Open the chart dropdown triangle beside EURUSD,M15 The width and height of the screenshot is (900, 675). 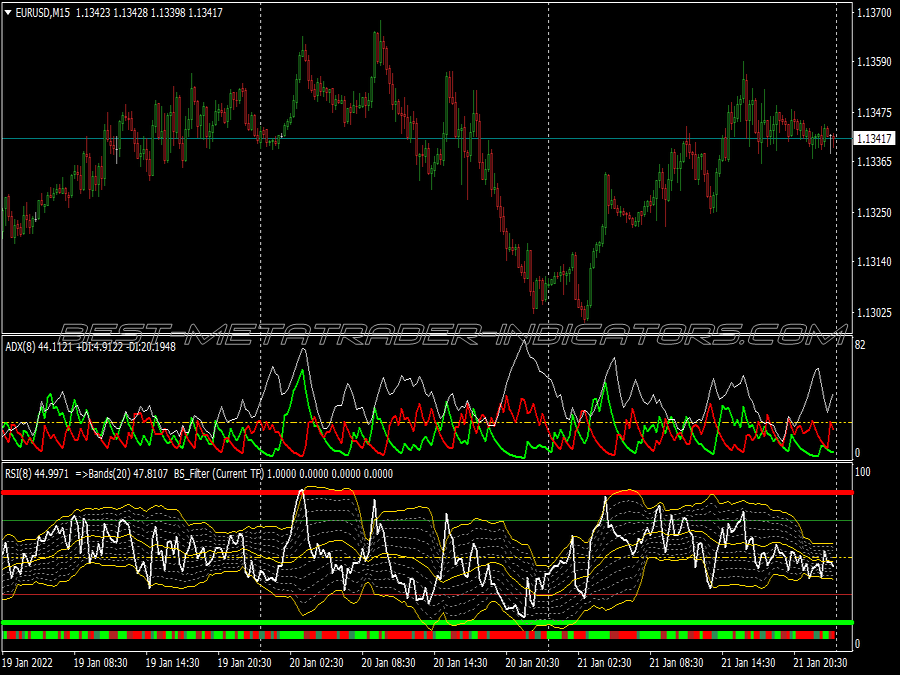pos(8,13)
